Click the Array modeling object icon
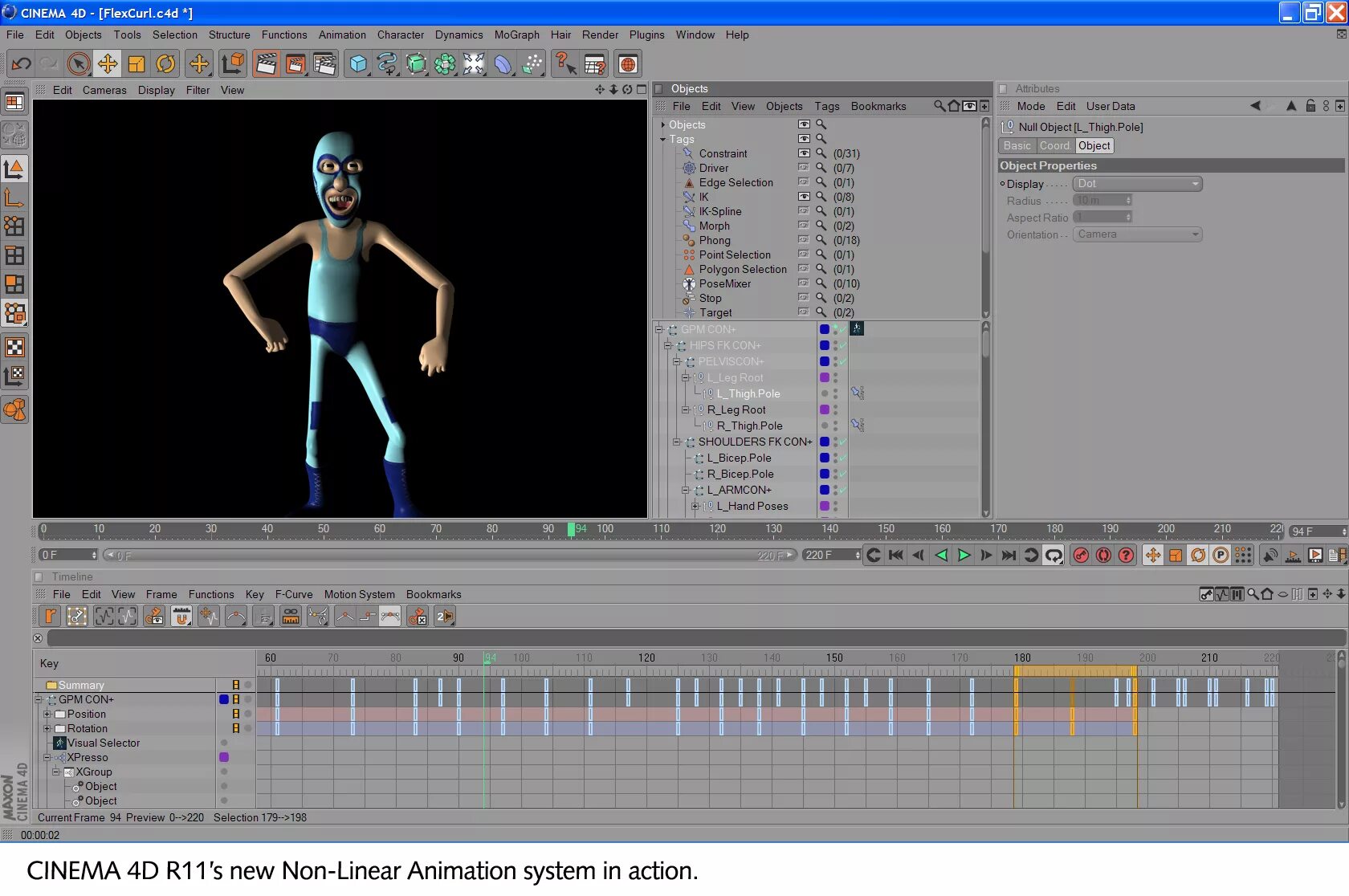The height and width of the screenshot is (896, 1349). click(445, 63)
